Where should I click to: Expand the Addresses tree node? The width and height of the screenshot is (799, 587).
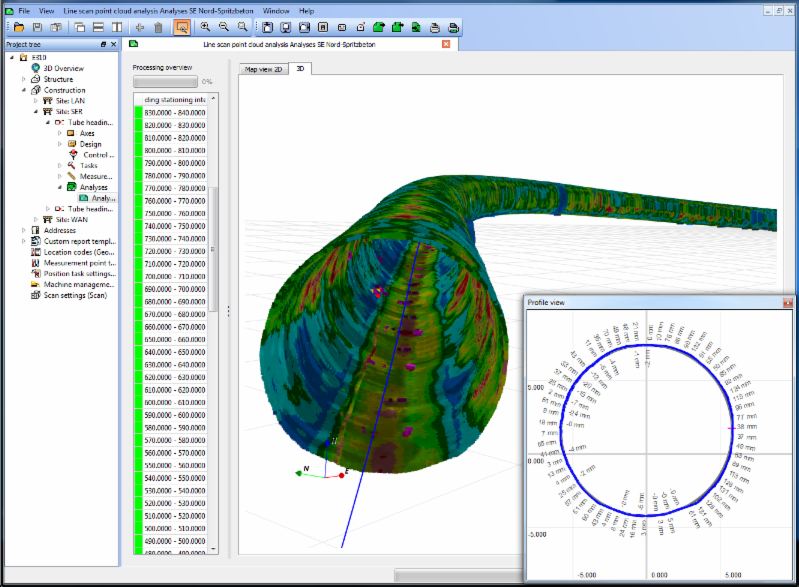tap(24, 230)
